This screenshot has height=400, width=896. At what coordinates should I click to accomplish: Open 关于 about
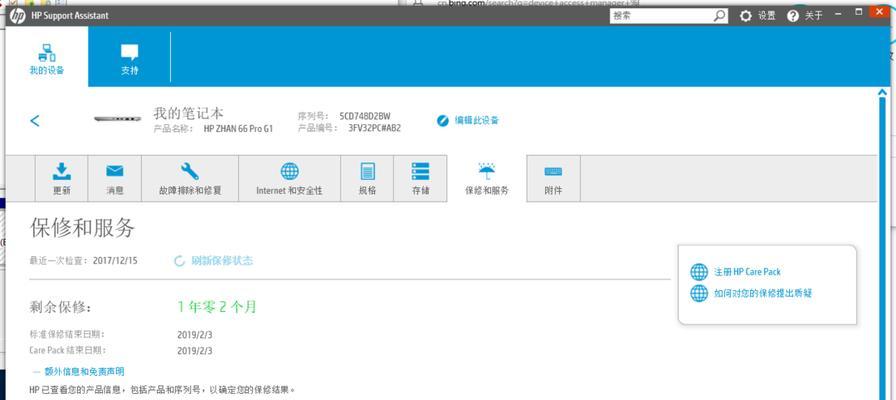(814, 16)
